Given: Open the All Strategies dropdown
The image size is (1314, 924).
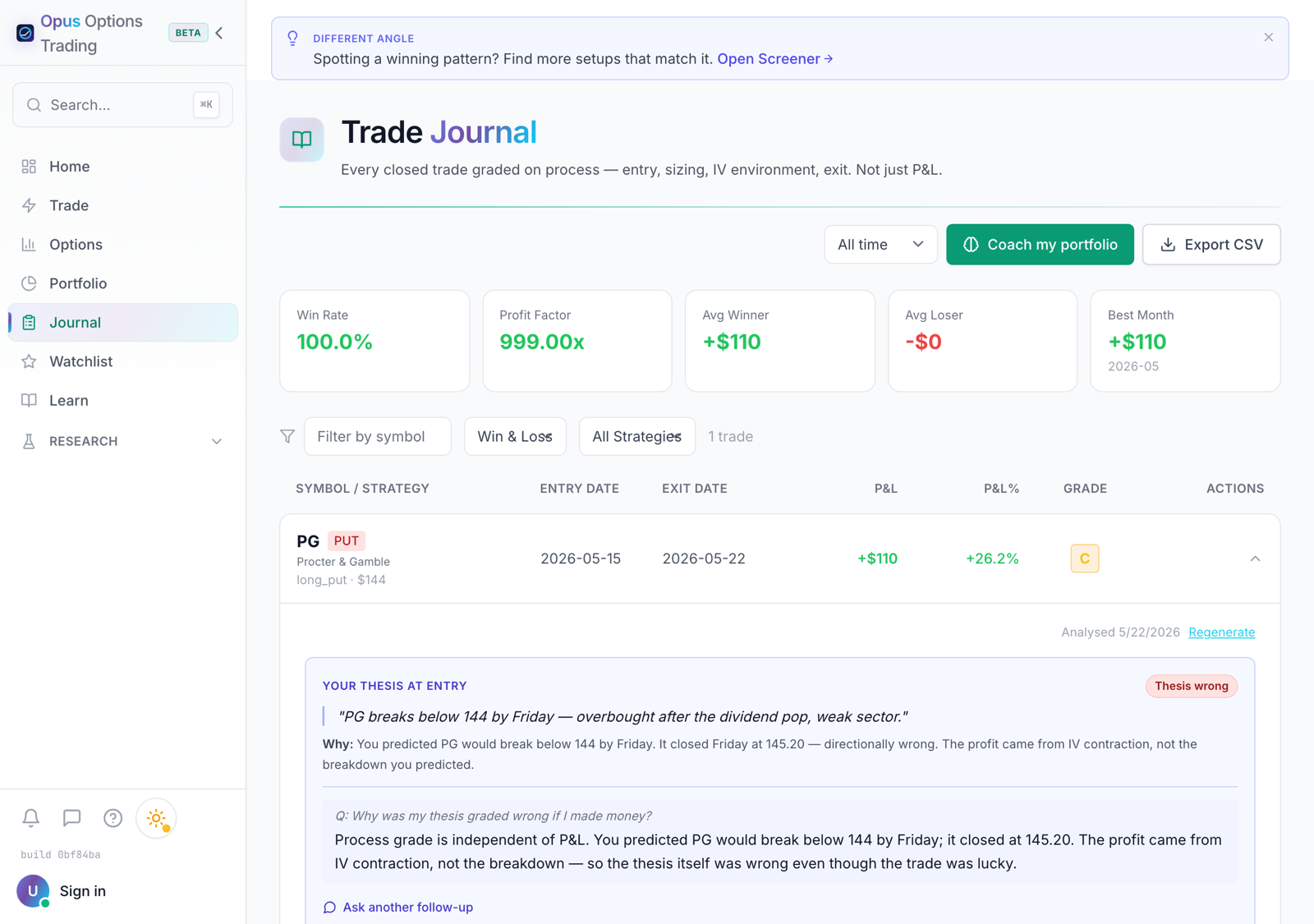Looking at the screenshot, I should point(637,436).
